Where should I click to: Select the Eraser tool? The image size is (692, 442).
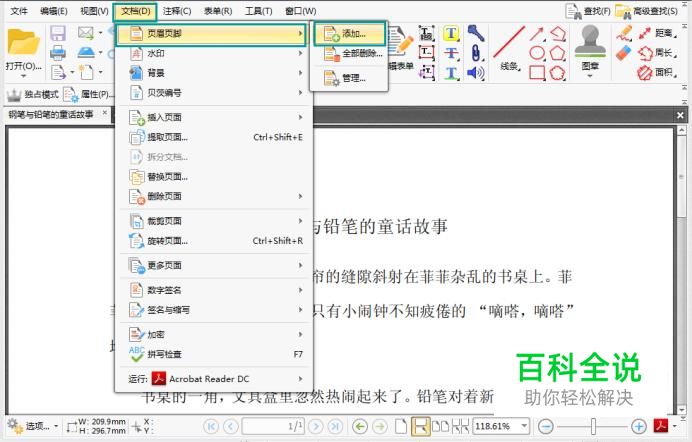pyautogui.click(x=624, y=53)
